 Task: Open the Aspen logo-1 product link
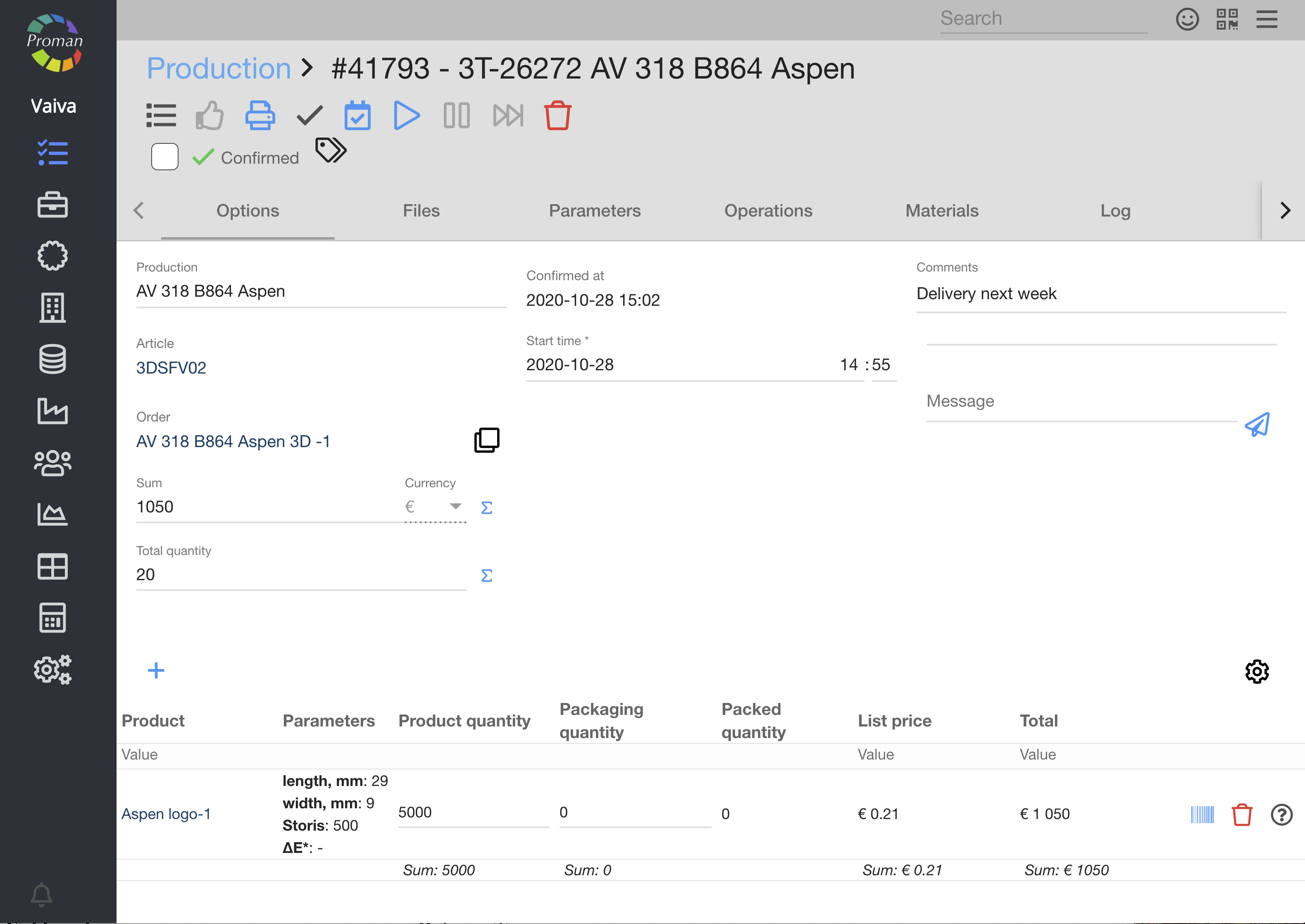[166, 814]
